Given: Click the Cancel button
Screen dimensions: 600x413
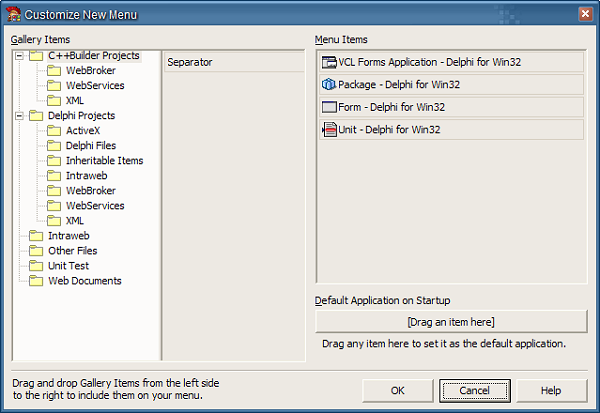Looking at the screenshot, I should 474,390.
